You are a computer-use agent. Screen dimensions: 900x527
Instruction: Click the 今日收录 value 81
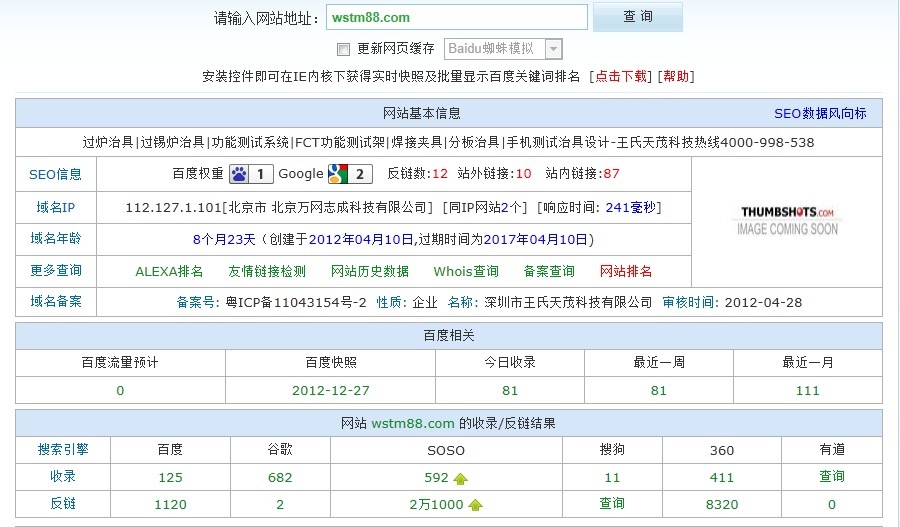click(510, 391)
